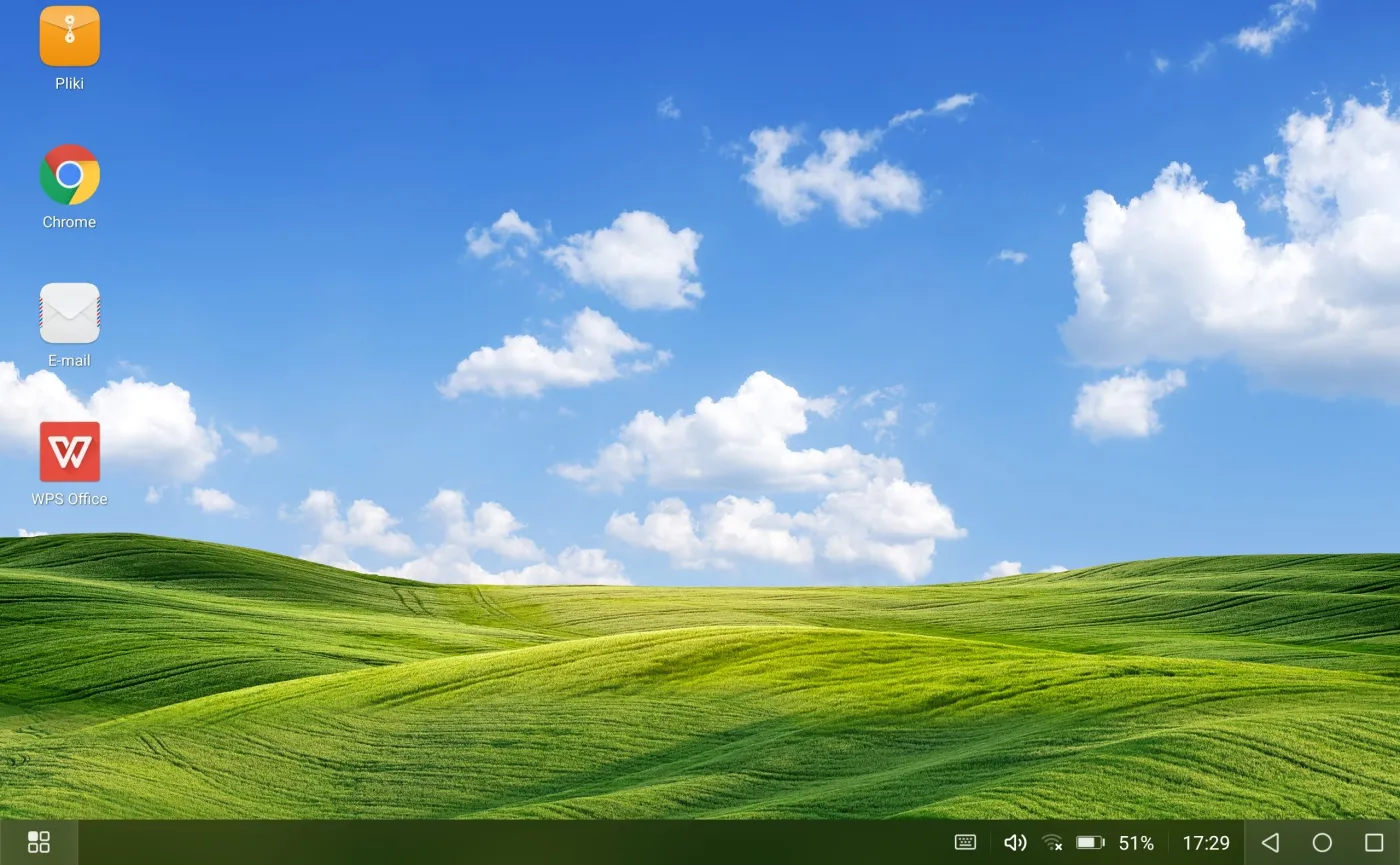Launch Chrome from the desktop
The height and width of the screenshot is (865, 1400).
(x=69, y=174)
